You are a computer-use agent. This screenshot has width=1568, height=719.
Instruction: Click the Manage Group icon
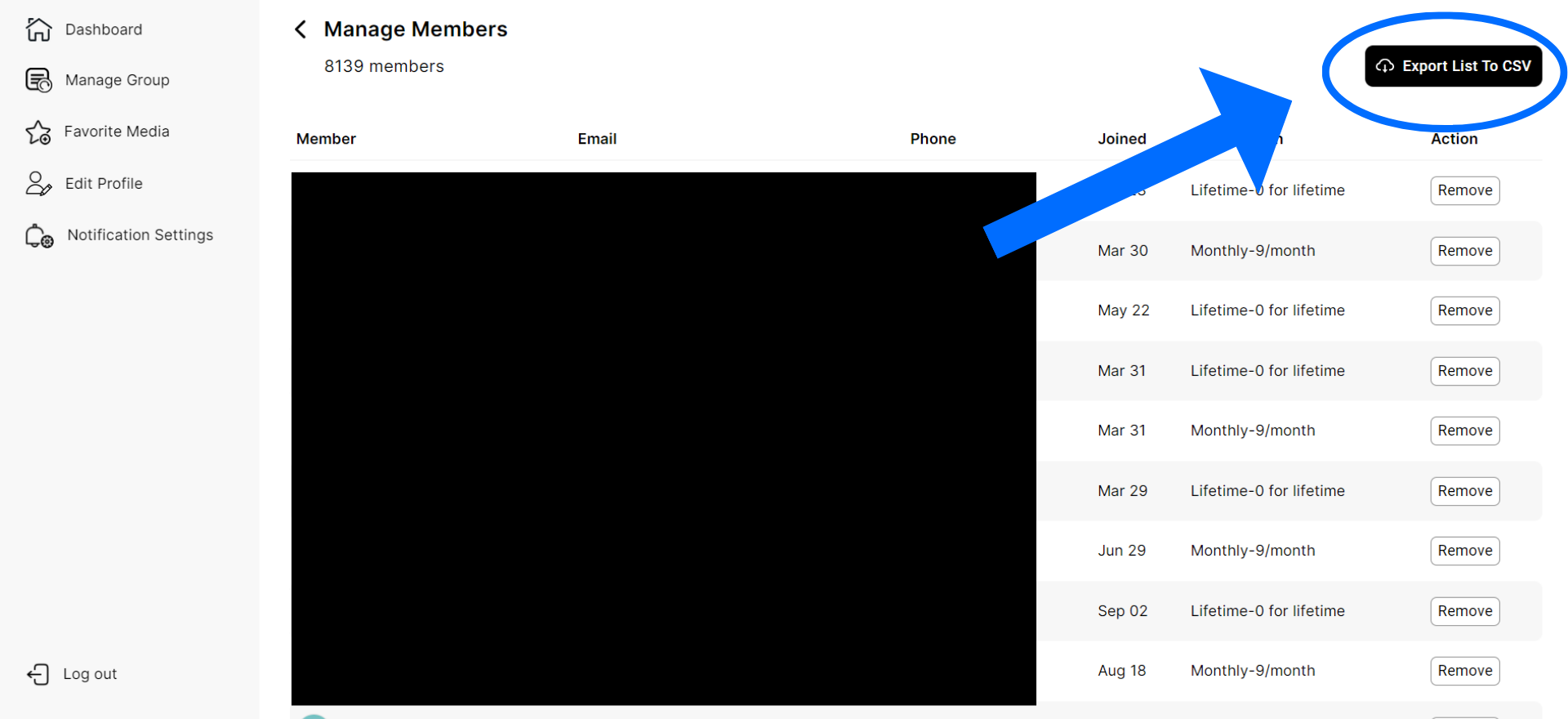click(x=38, y=80)
